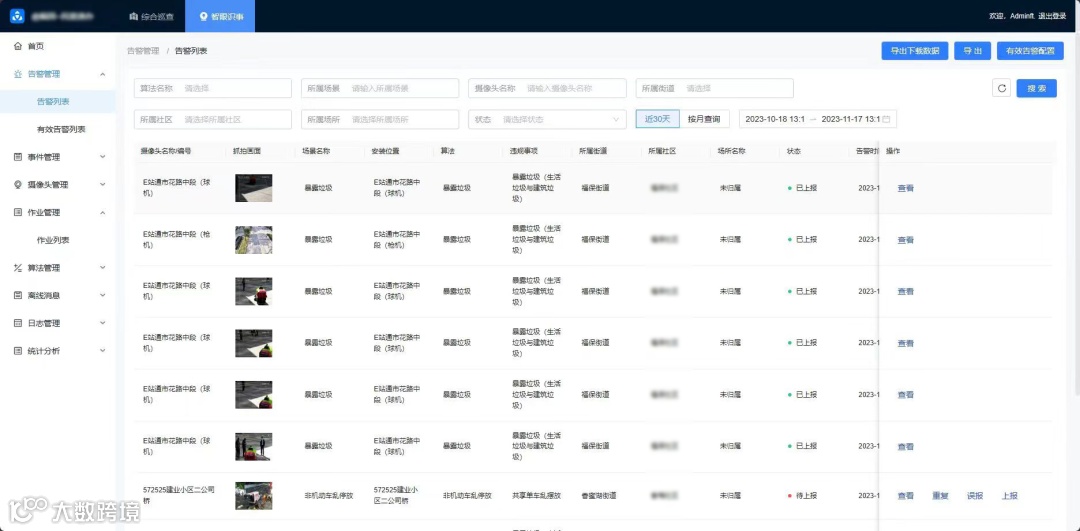The image size is (1080, 531).
Task: Focus the 所属场景 input field
Action: point(380,88)
